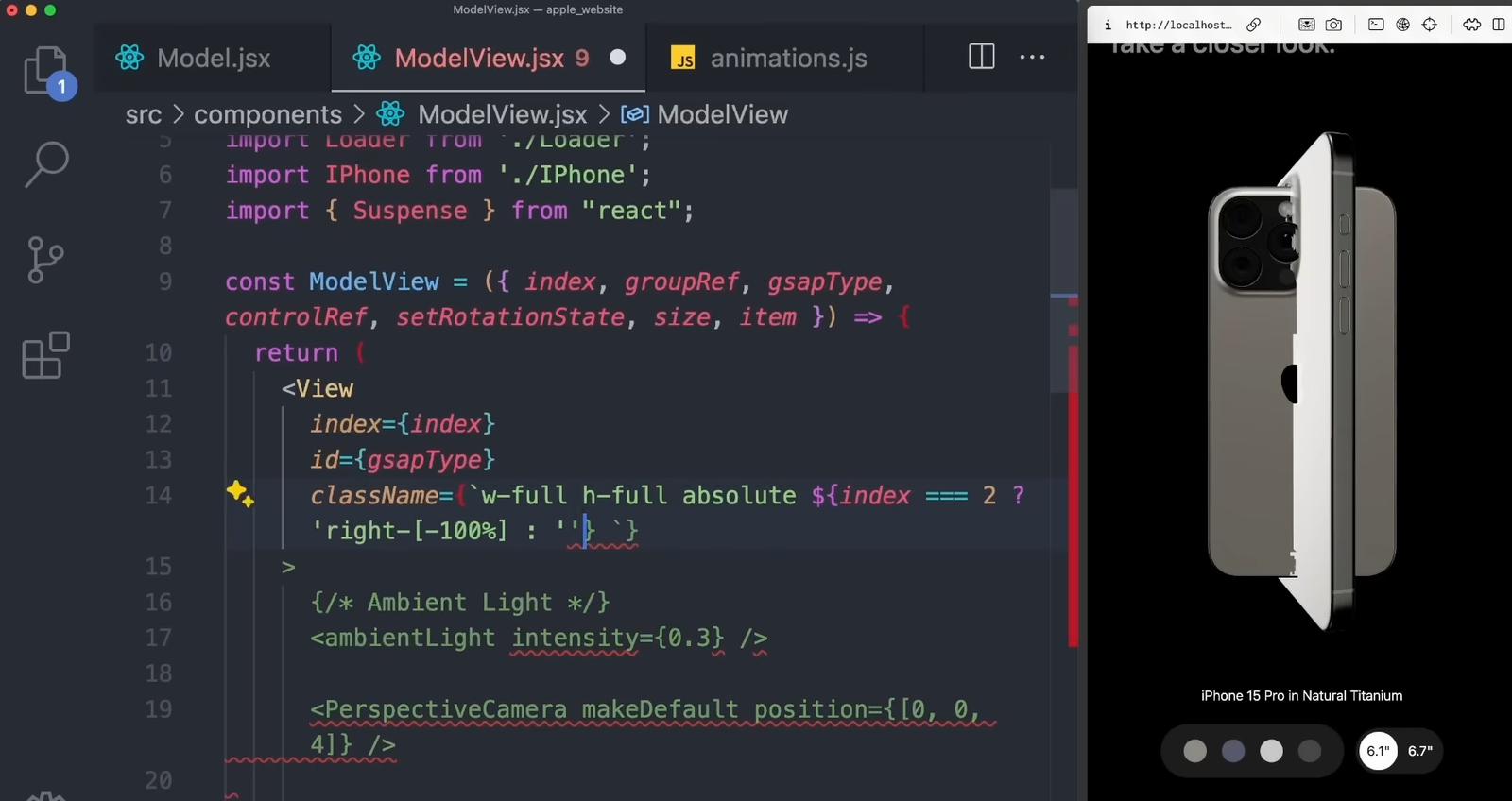Click the element inspector crosshair icon
Image resolution: width=1512 pixels, height=801 pixels.
tap(1430, 25)
